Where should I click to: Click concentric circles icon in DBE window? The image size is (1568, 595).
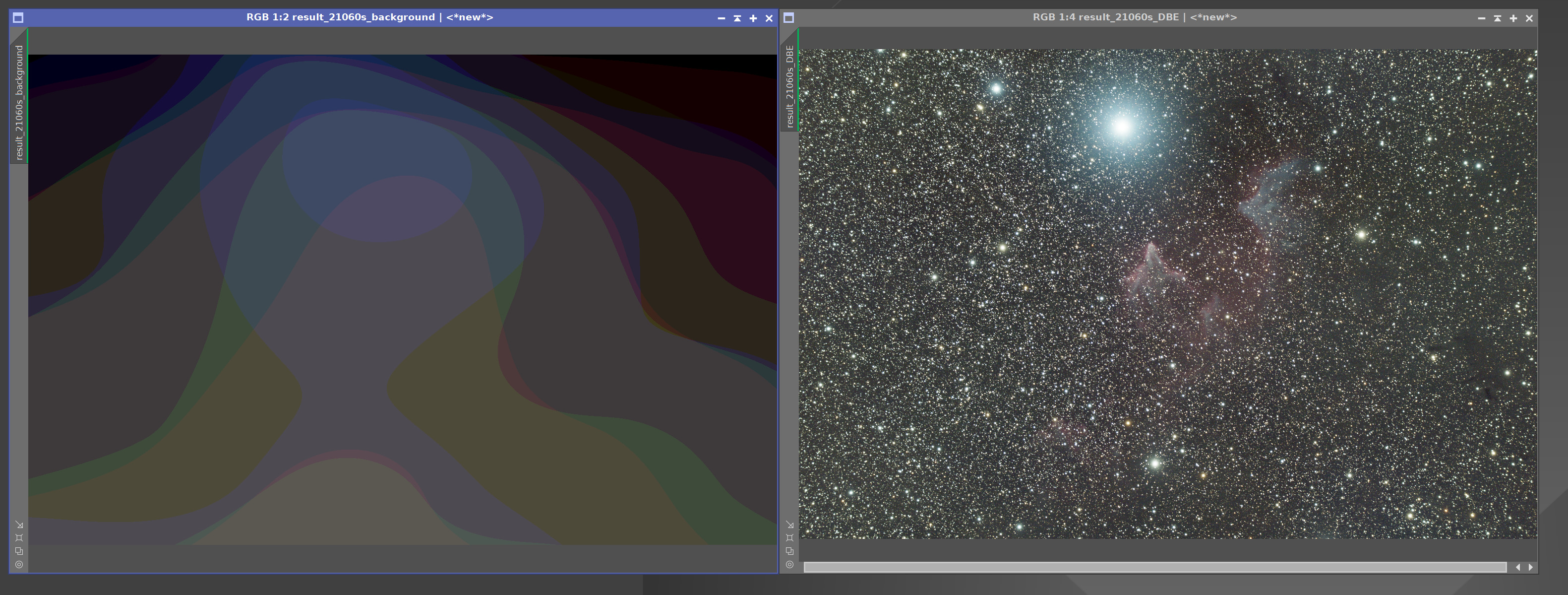(789, 565)
